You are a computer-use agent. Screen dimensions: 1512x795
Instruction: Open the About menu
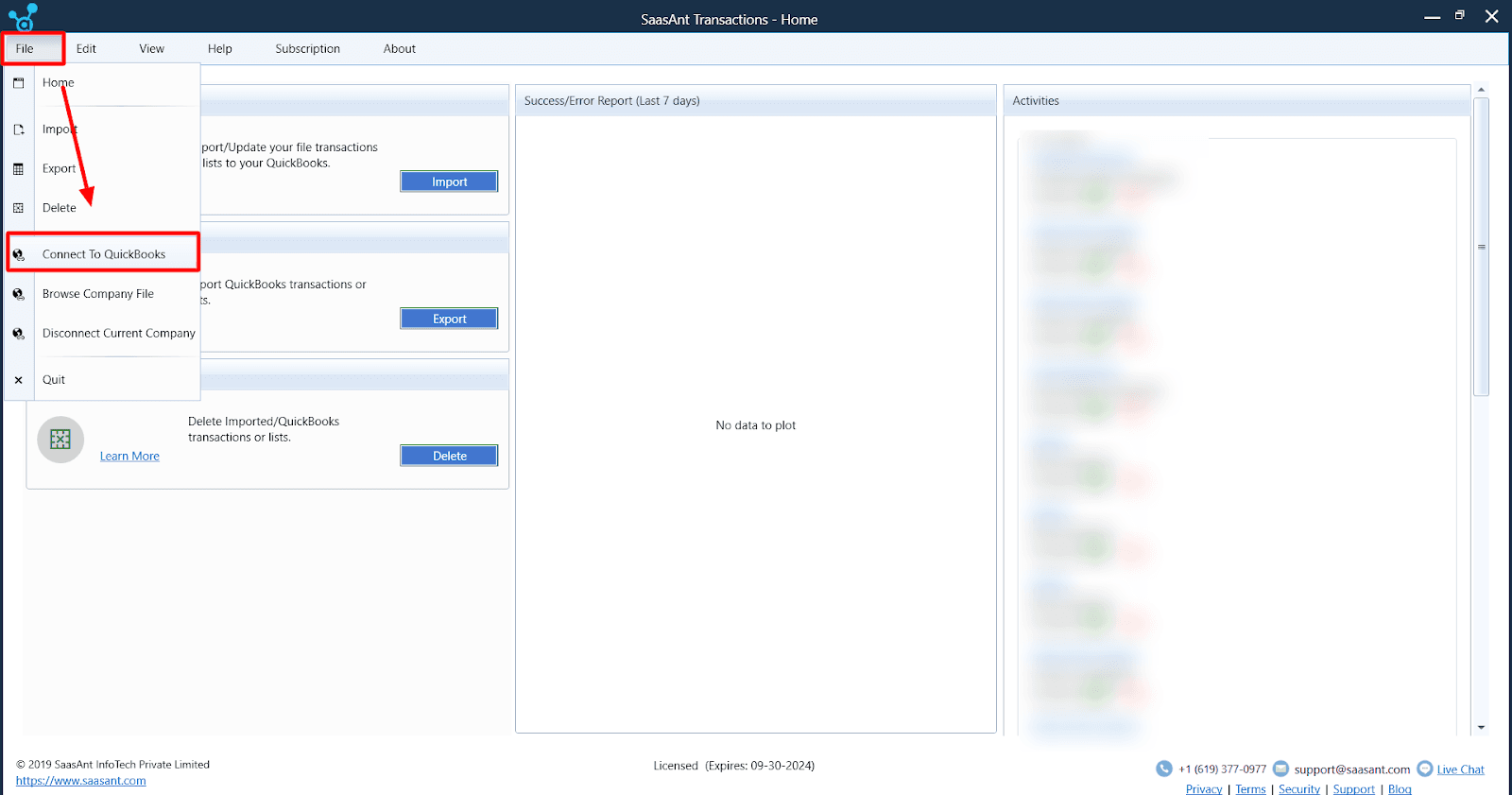[x=399, y=48]
